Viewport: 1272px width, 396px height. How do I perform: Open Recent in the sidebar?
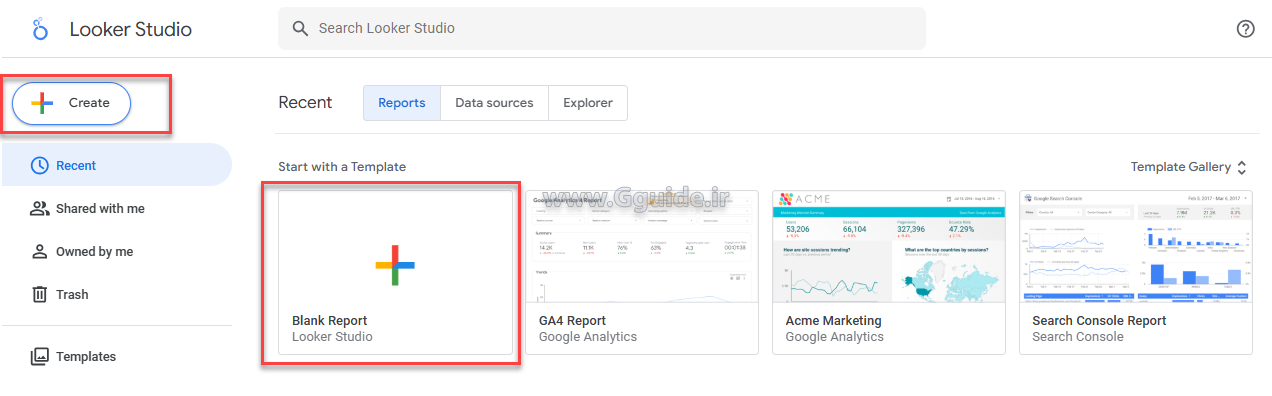tap(116, 165)
